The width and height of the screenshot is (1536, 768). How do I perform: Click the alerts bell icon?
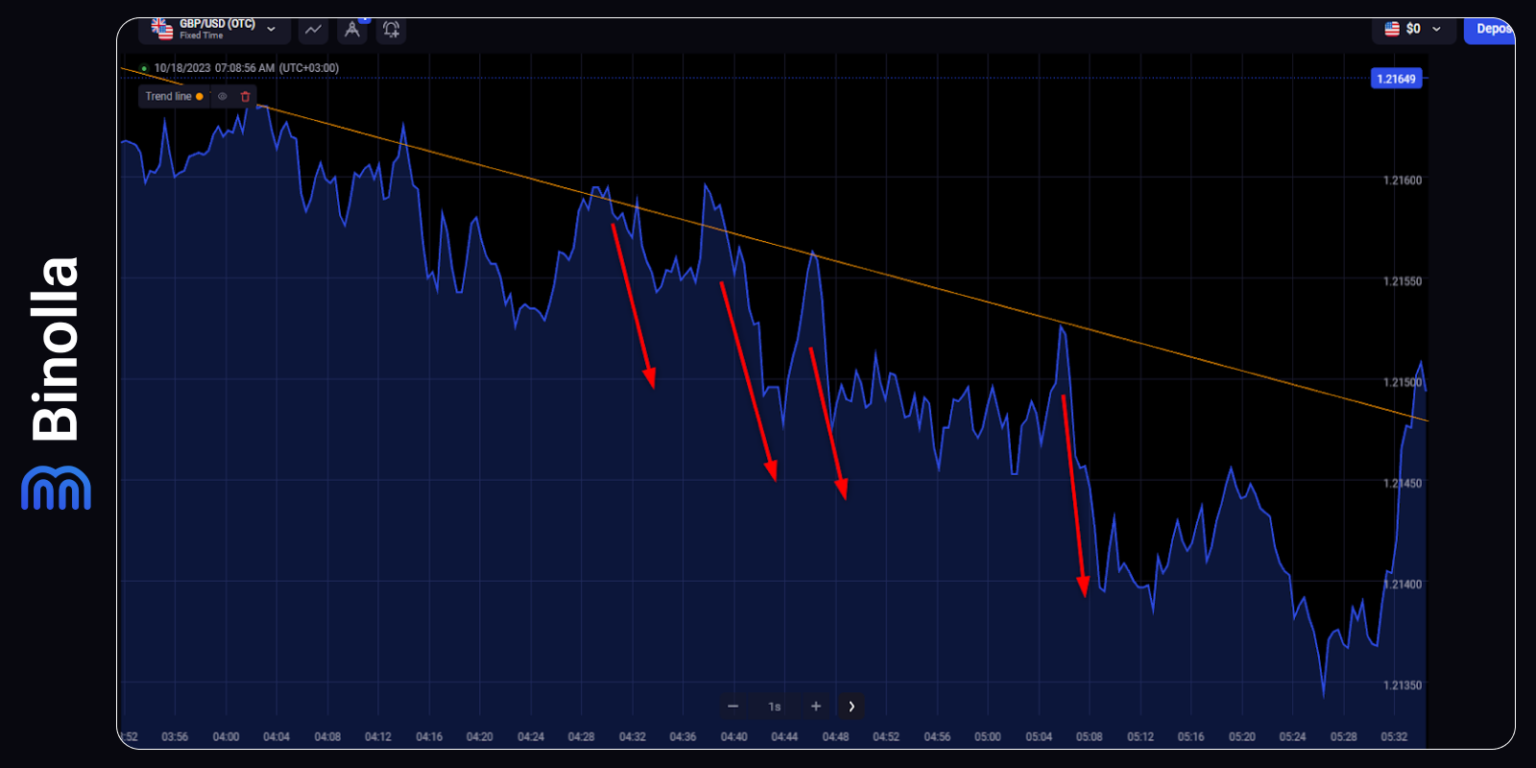391,31
